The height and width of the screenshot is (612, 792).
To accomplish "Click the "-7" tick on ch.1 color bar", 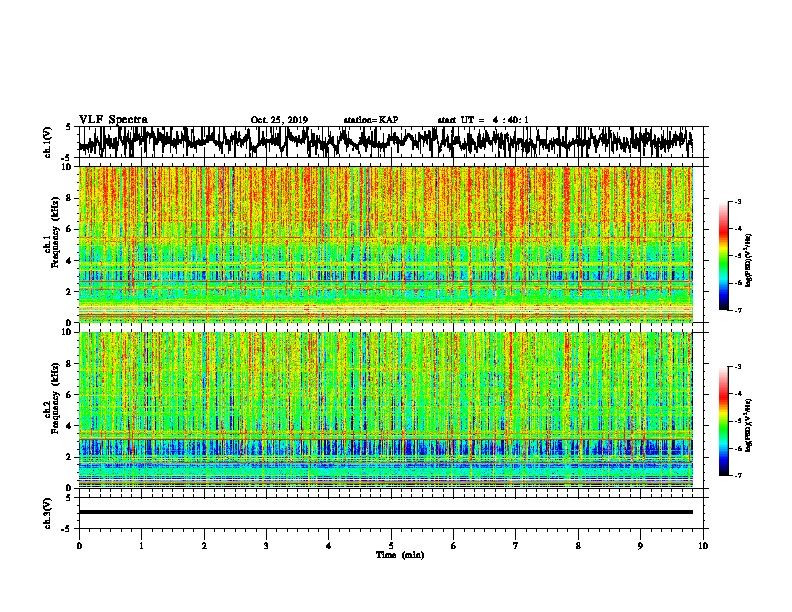I will (738, 310).
